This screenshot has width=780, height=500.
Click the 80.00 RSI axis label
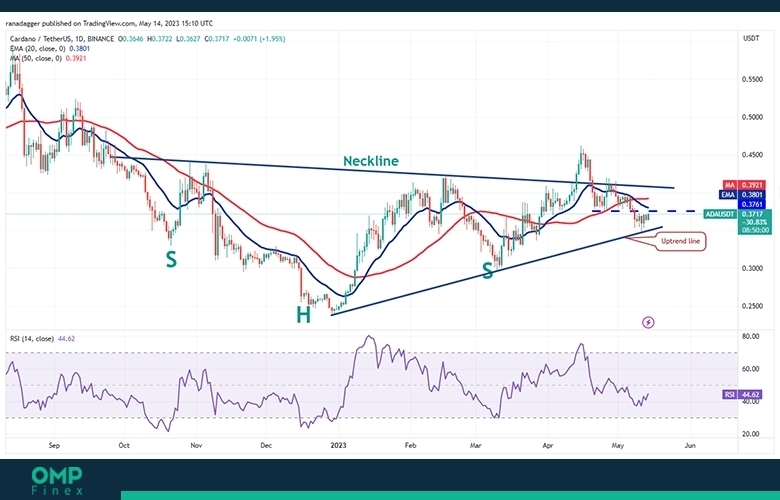pos(751,336)
